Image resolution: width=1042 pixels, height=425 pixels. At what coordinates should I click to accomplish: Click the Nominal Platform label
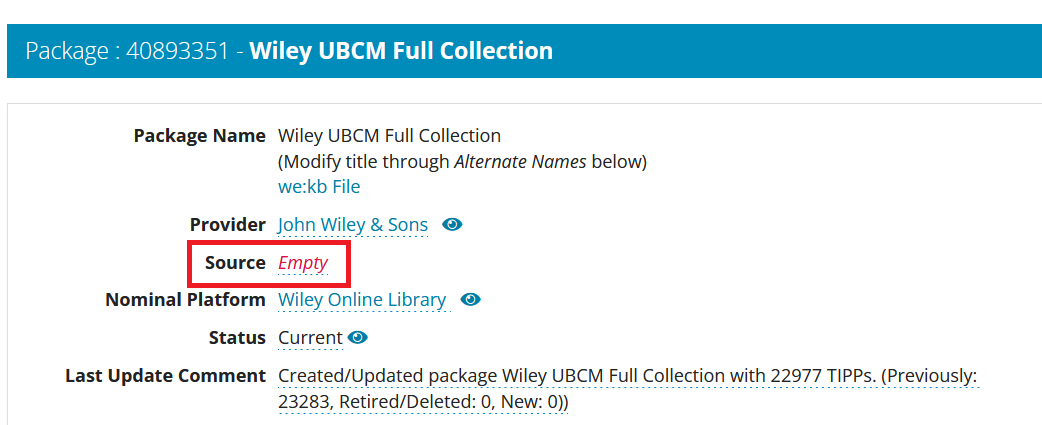[x=185, y=300]
